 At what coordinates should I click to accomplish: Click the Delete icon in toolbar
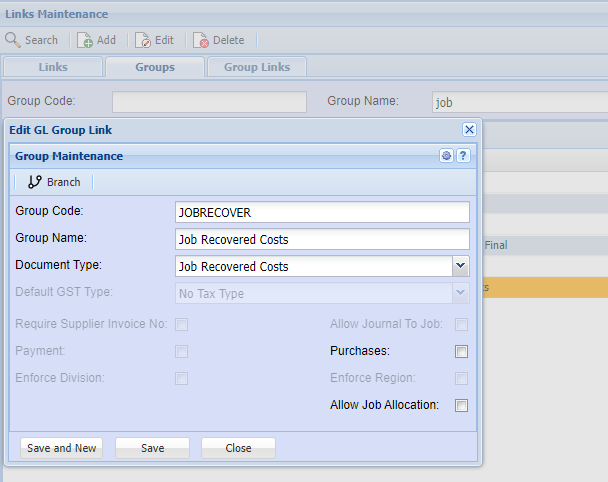(x=201, y=40)
